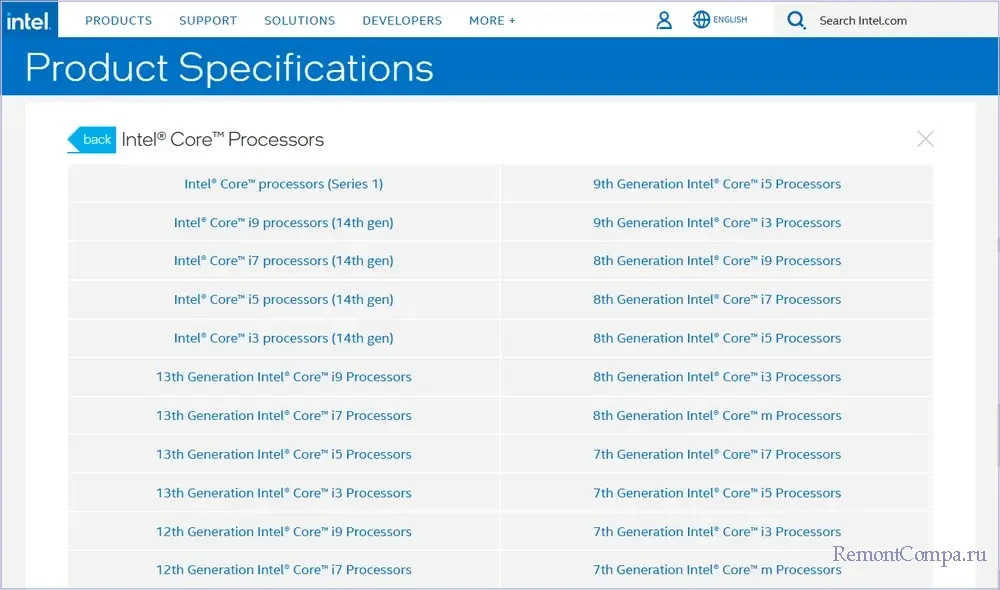Open the Support menu
Viewport: 1000px width, 590px height.
tap(208, 20)
